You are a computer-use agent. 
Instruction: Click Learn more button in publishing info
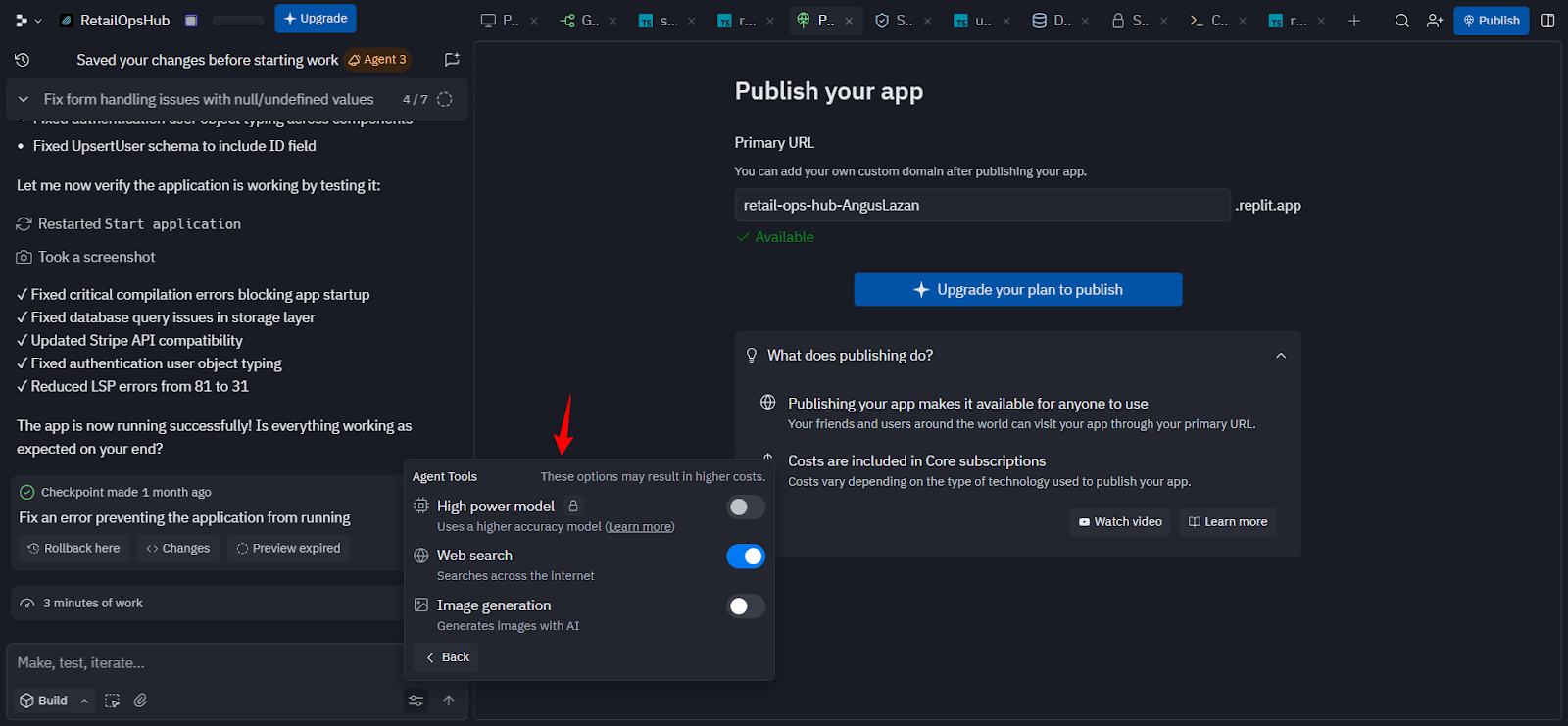(x=1228, y=522)
